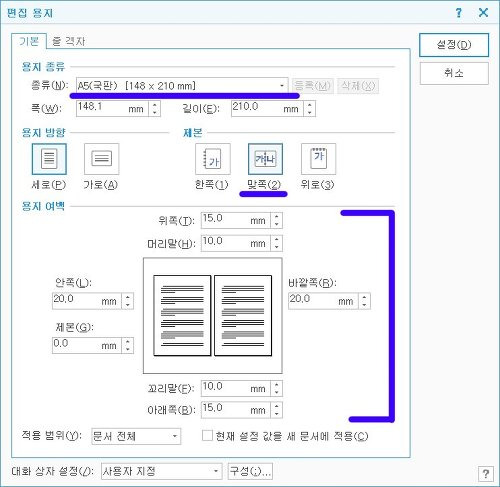This screenshot has height=487, width=500.
Task: Select portrait orientation 세로(P) icon
Action: (x=49, y=159)
